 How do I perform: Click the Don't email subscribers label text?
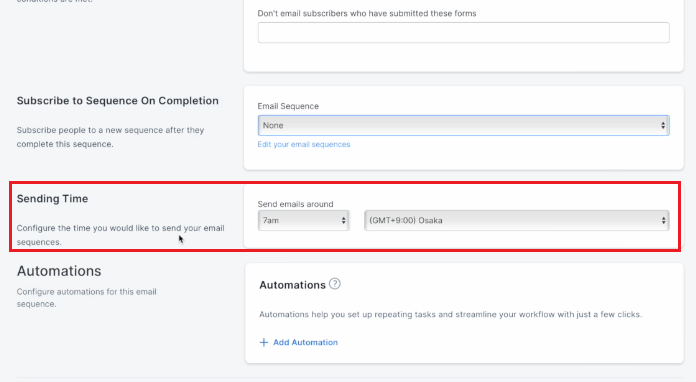367,13
